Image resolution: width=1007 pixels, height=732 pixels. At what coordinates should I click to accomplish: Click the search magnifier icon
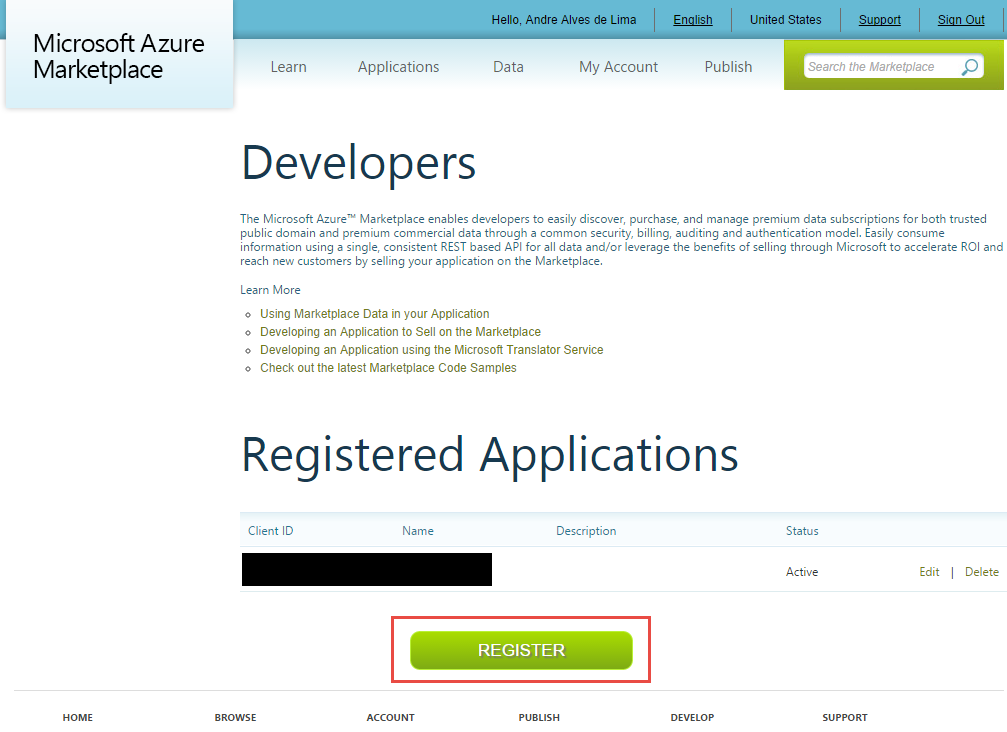pos(969,67)
